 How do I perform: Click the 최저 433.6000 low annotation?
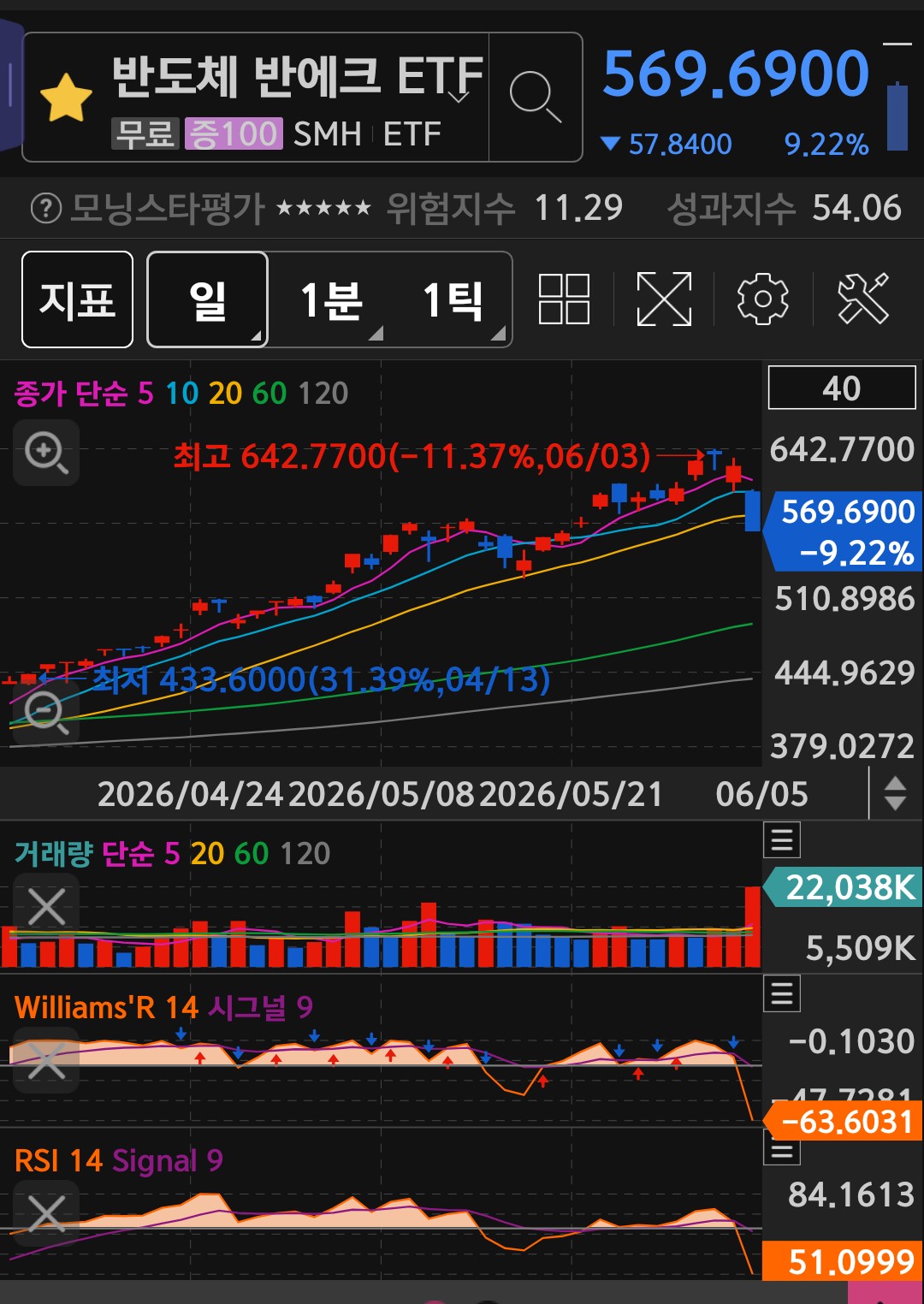point(322,679)
